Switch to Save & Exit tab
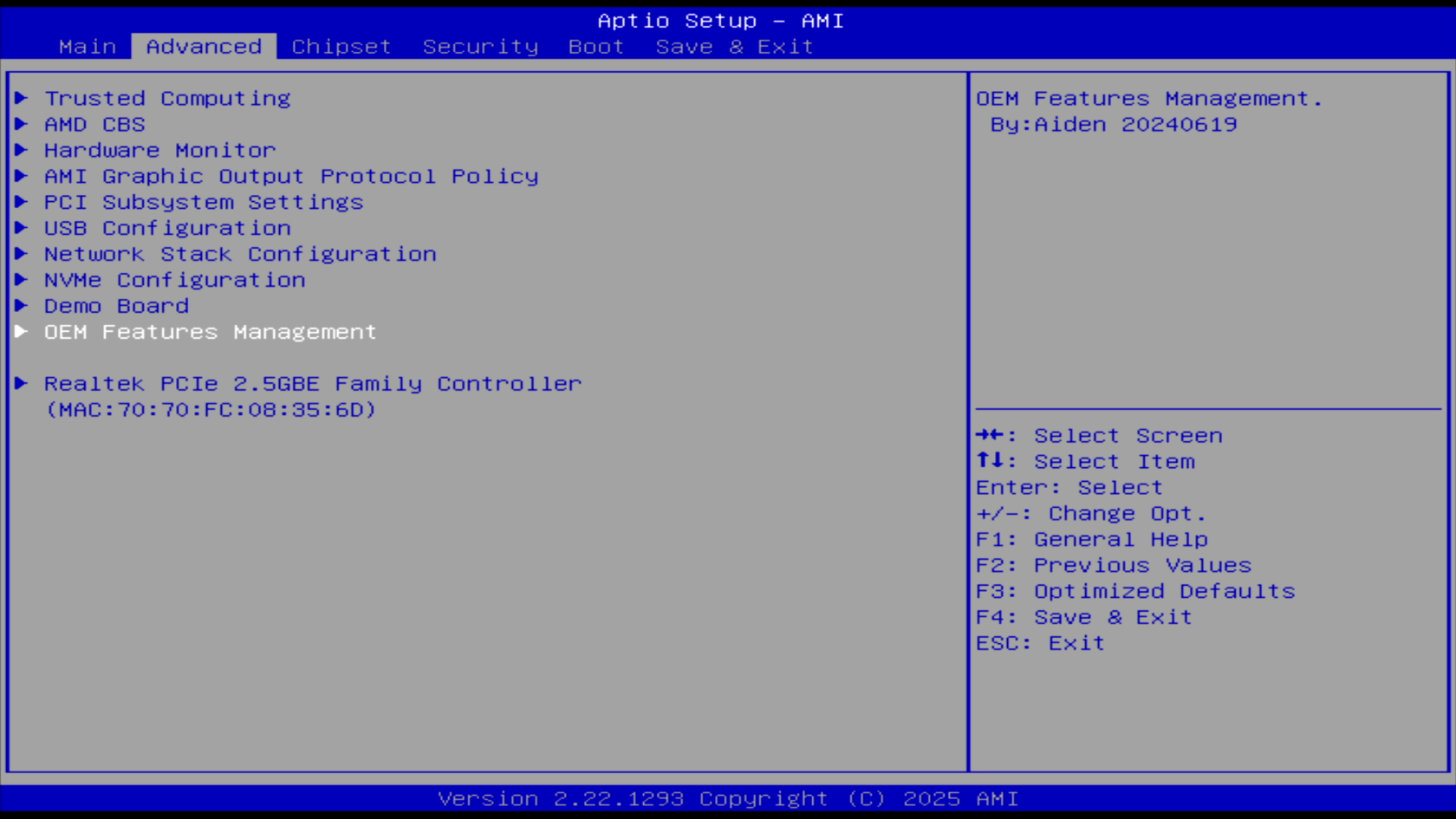Image resolution: width=1456 pixels, height=819 pixels. click(734, 47)
